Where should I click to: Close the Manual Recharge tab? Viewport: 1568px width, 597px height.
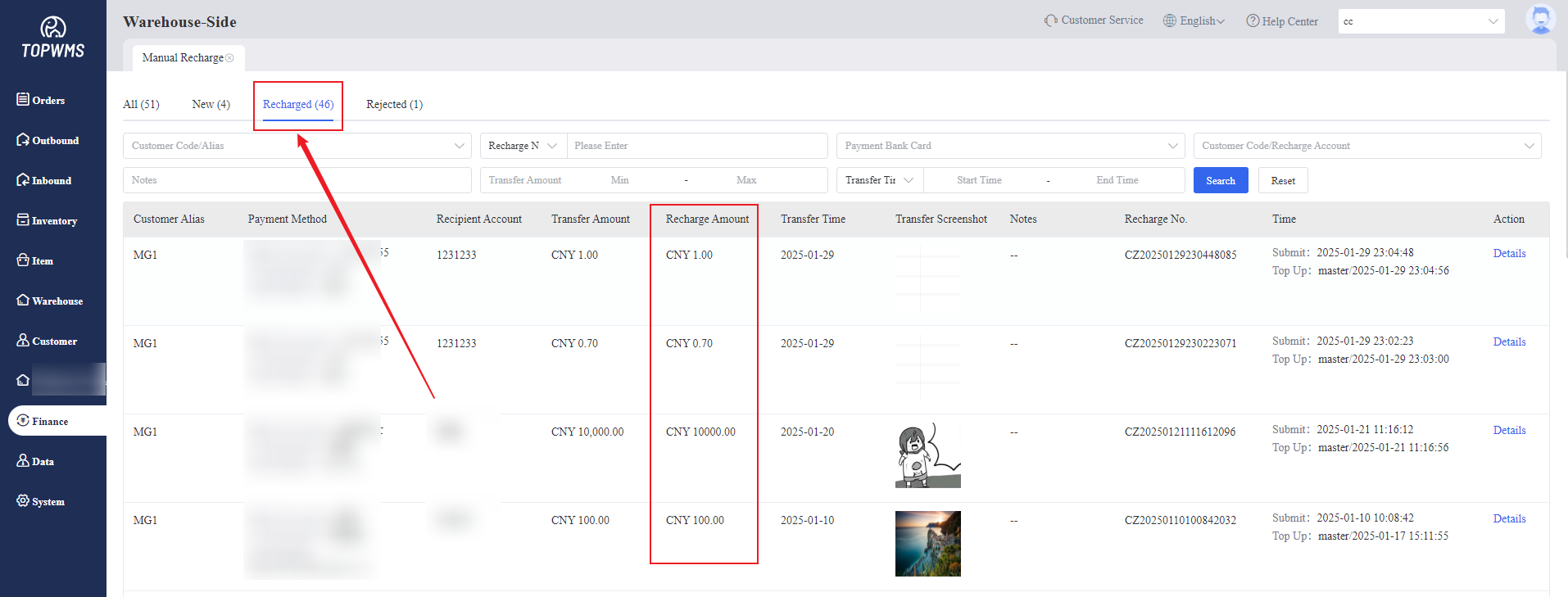pos(230,58)
